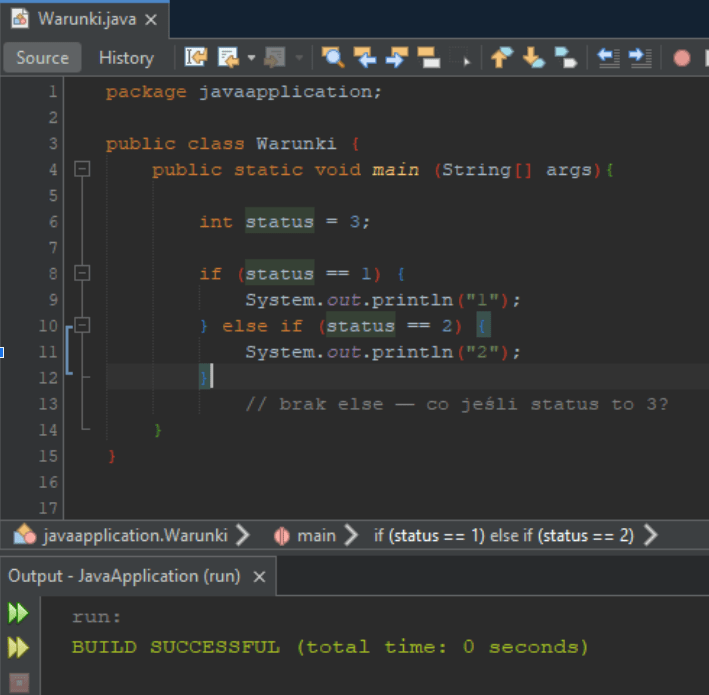Collapse the if (status == 1) fold
The image size is (709, 695).
[83, 273]
